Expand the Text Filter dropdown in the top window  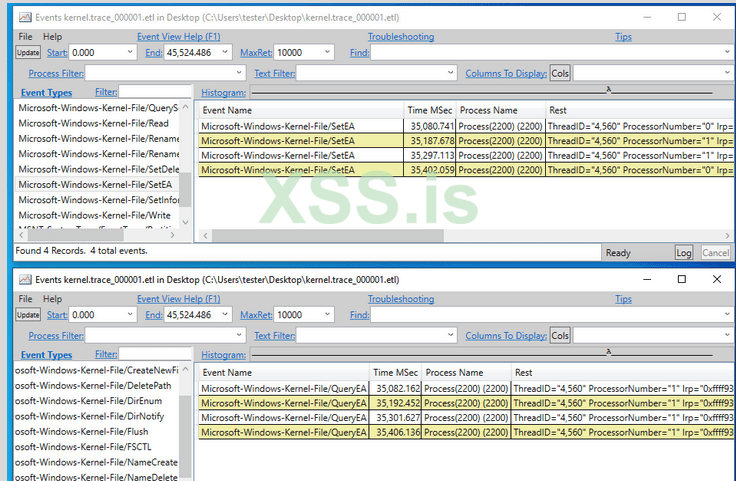450,73
